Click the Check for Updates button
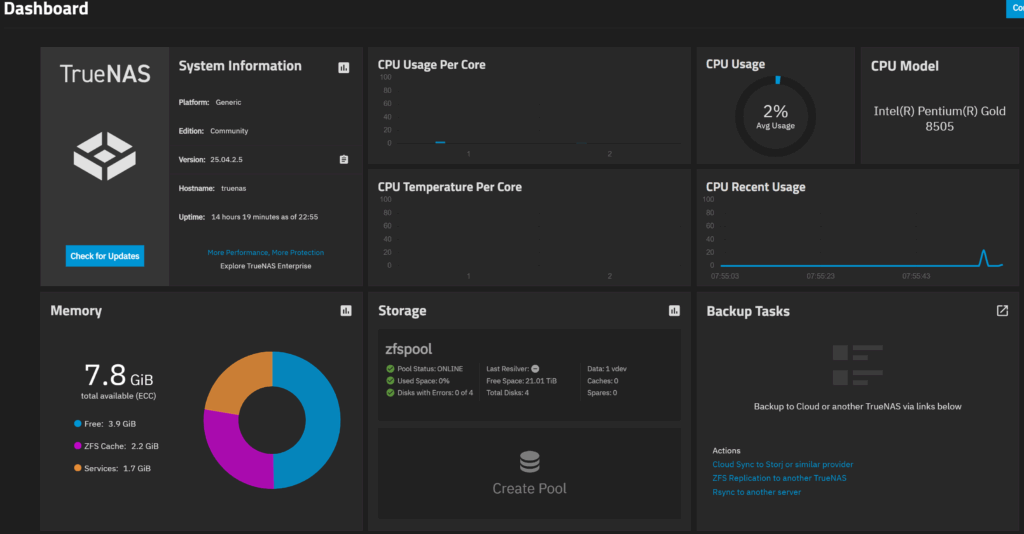The height and width of the screenshot is (534, 1024). (105, 256)
